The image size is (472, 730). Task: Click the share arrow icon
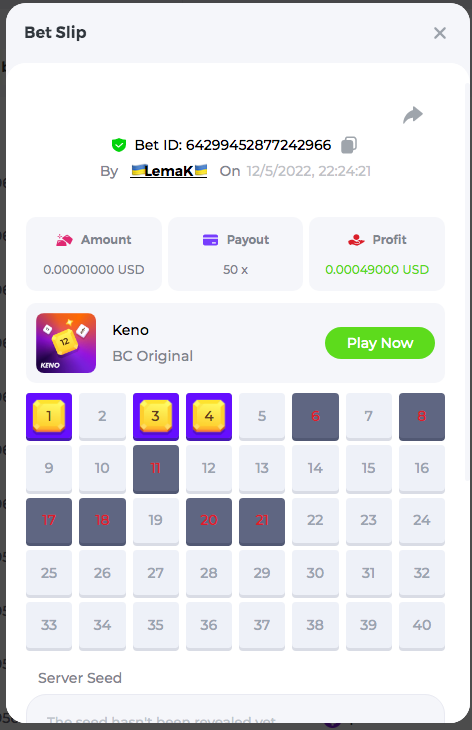click(x=412, y=115)
